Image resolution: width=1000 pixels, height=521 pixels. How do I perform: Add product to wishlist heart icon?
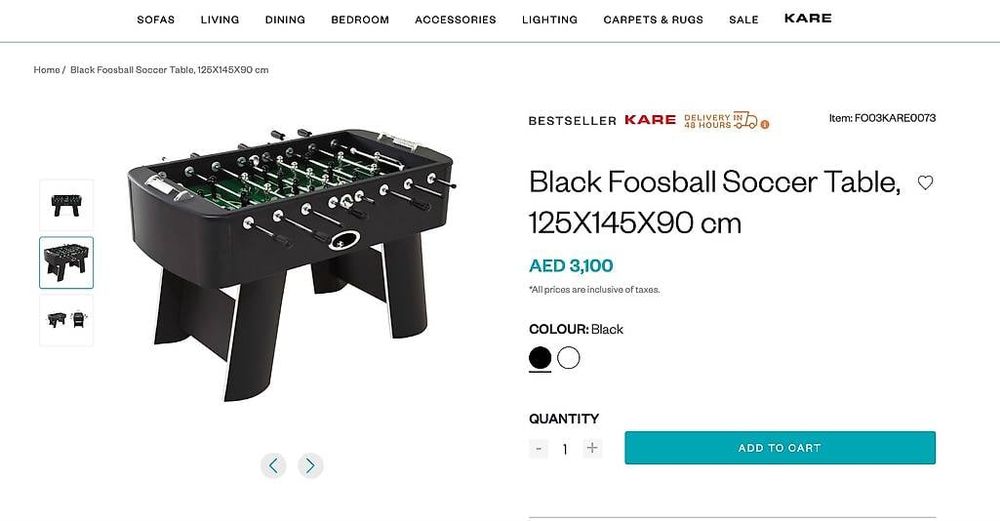(925, 183)
